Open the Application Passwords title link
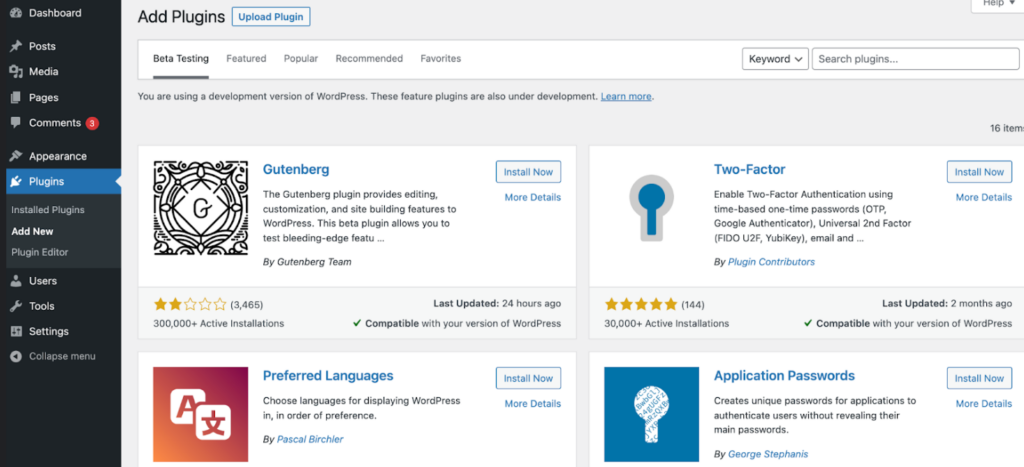 click(x=784, y=376)
